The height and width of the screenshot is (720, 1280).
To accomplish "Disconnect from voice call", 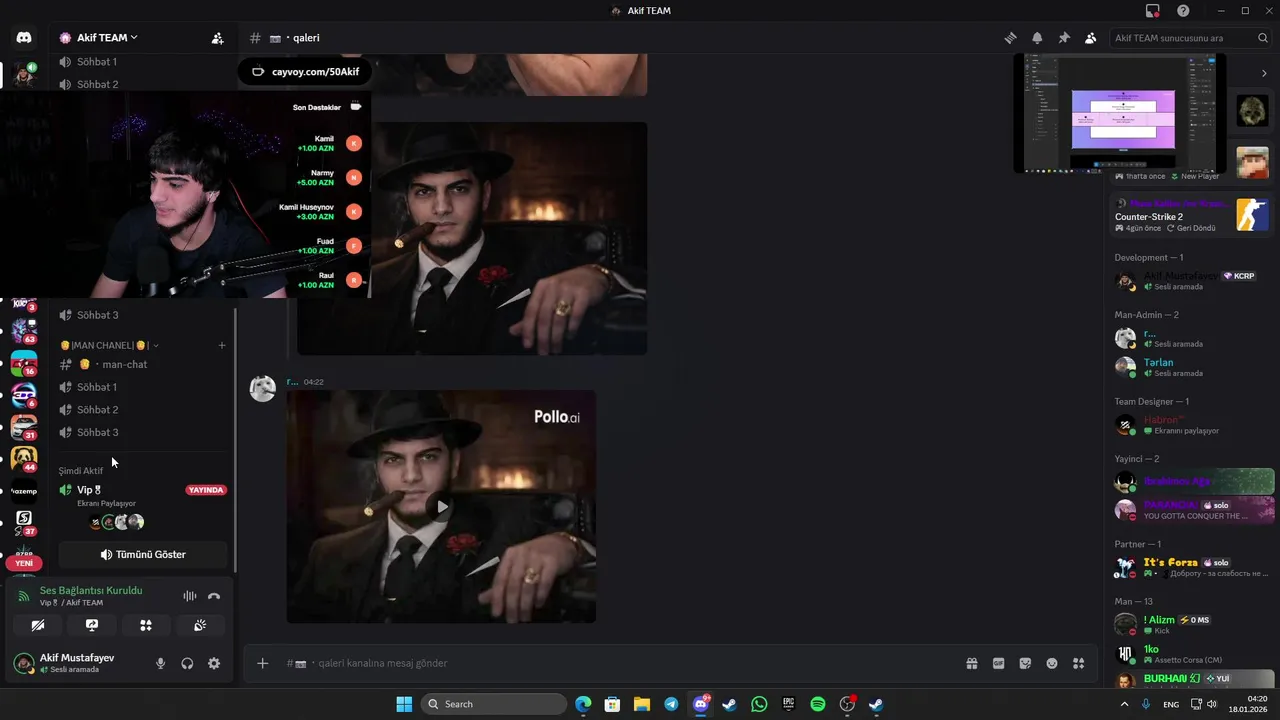I will coord(214,596).
